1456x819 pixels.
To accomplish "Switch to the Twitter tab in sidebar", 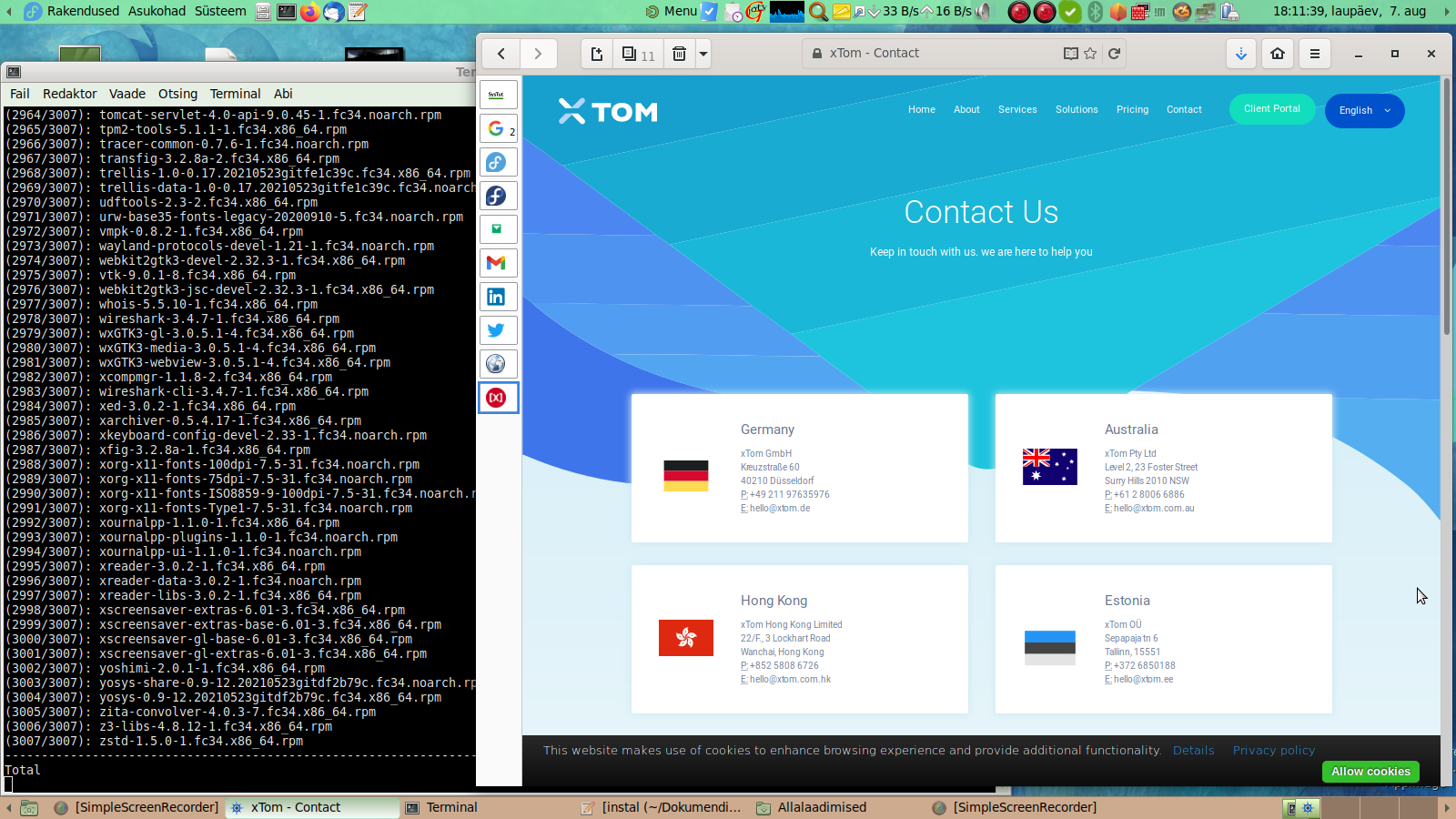I will click(x=497, y=330).
